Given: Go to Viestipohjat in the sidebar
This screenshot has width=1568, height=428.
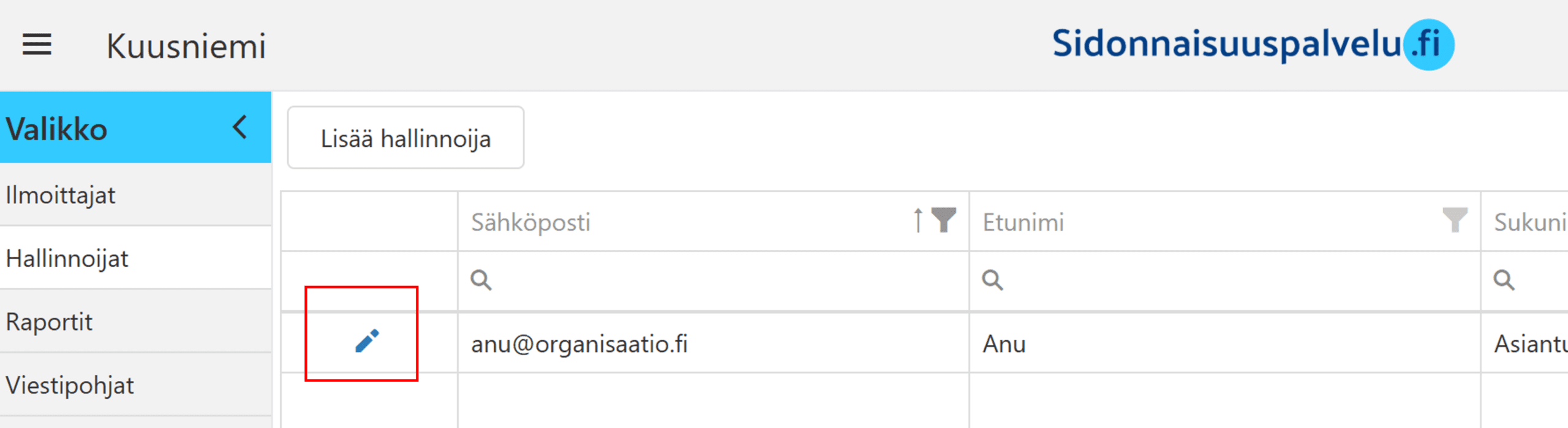Looking at the screenshot, I should [x=70, y=385].
